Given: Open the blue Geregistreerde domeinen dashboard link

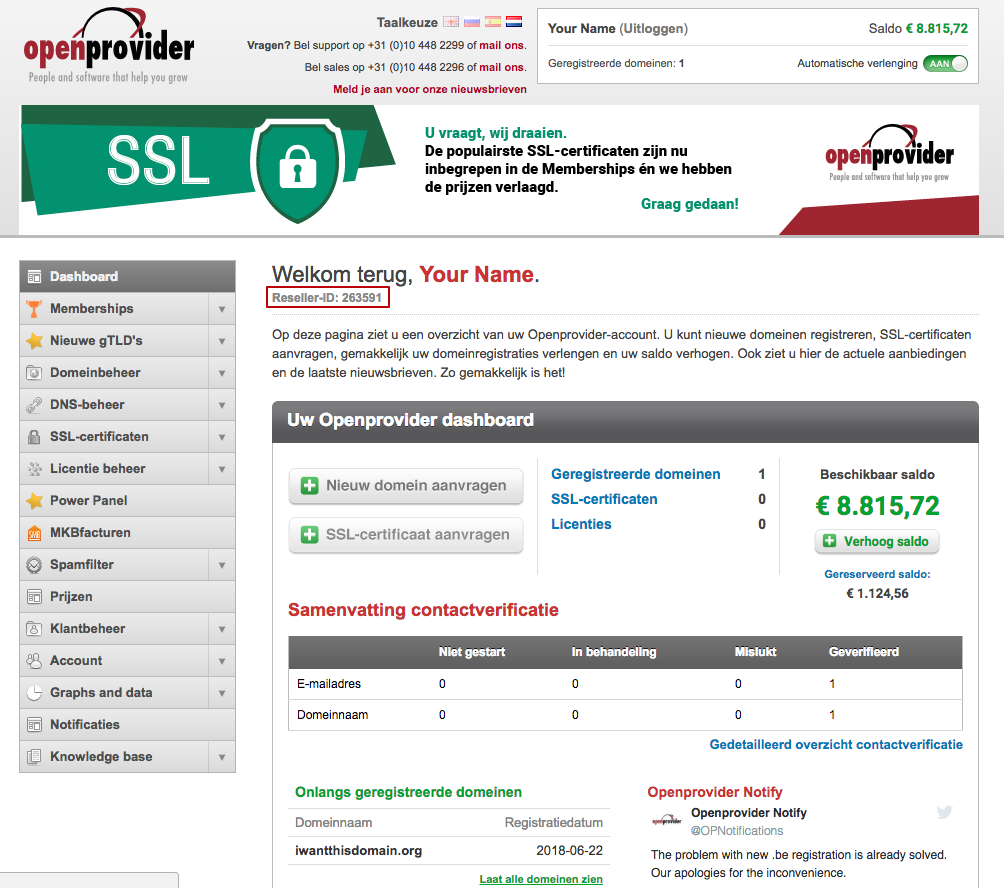Looking at the screenshot, I should 636,474.
